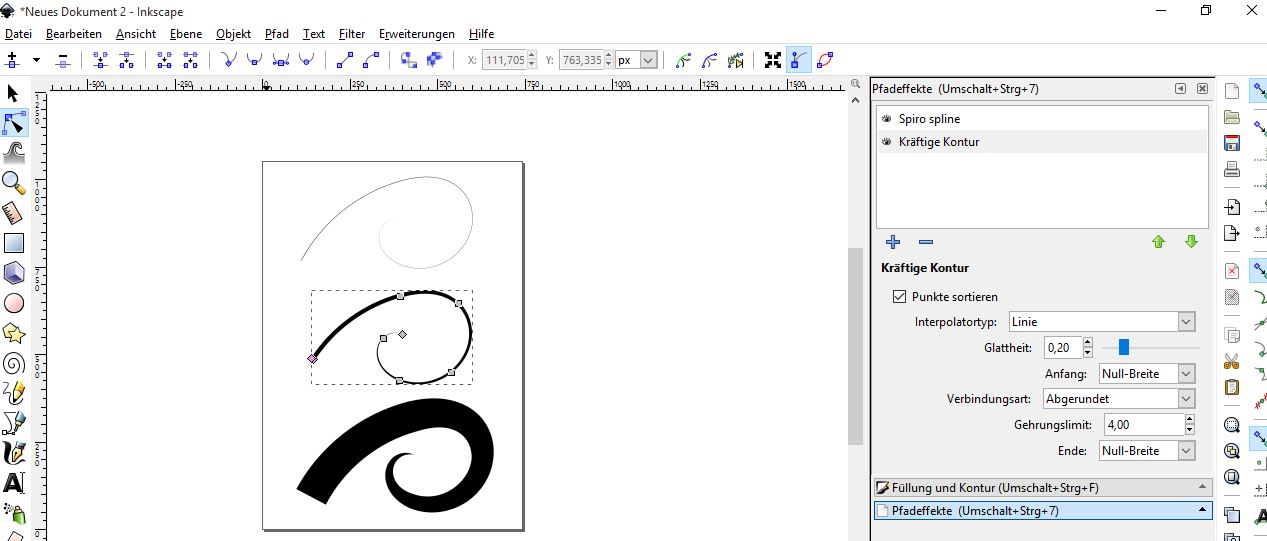Open the Pfad menu

(x=276, y=34)
